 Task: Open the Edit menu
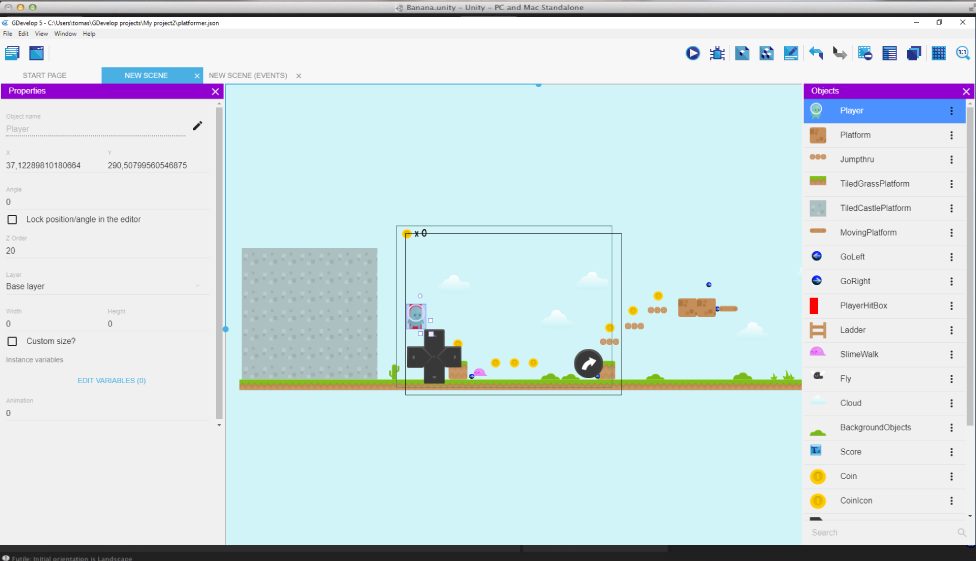(23, 34)
